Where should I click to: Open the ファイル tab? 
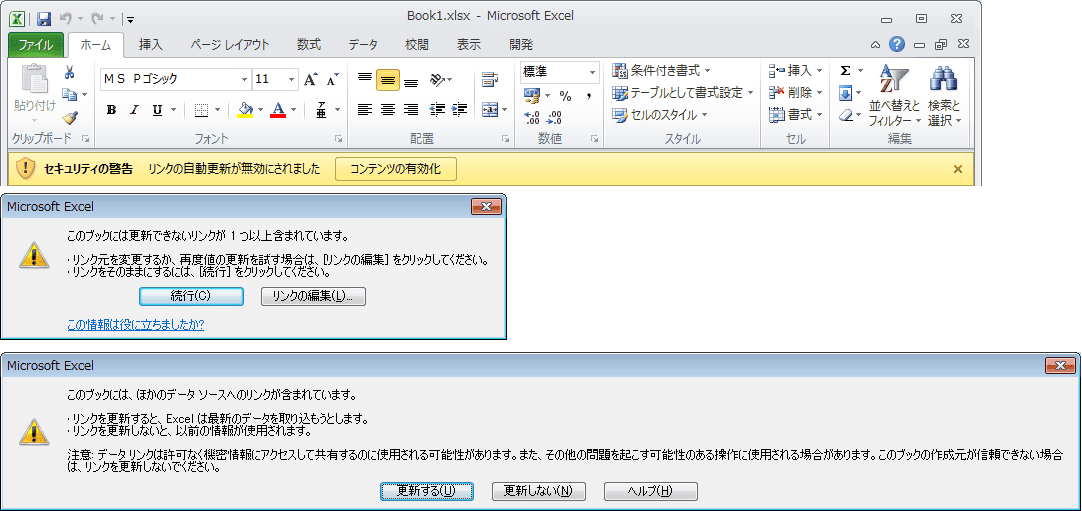(x=37, y=45)
